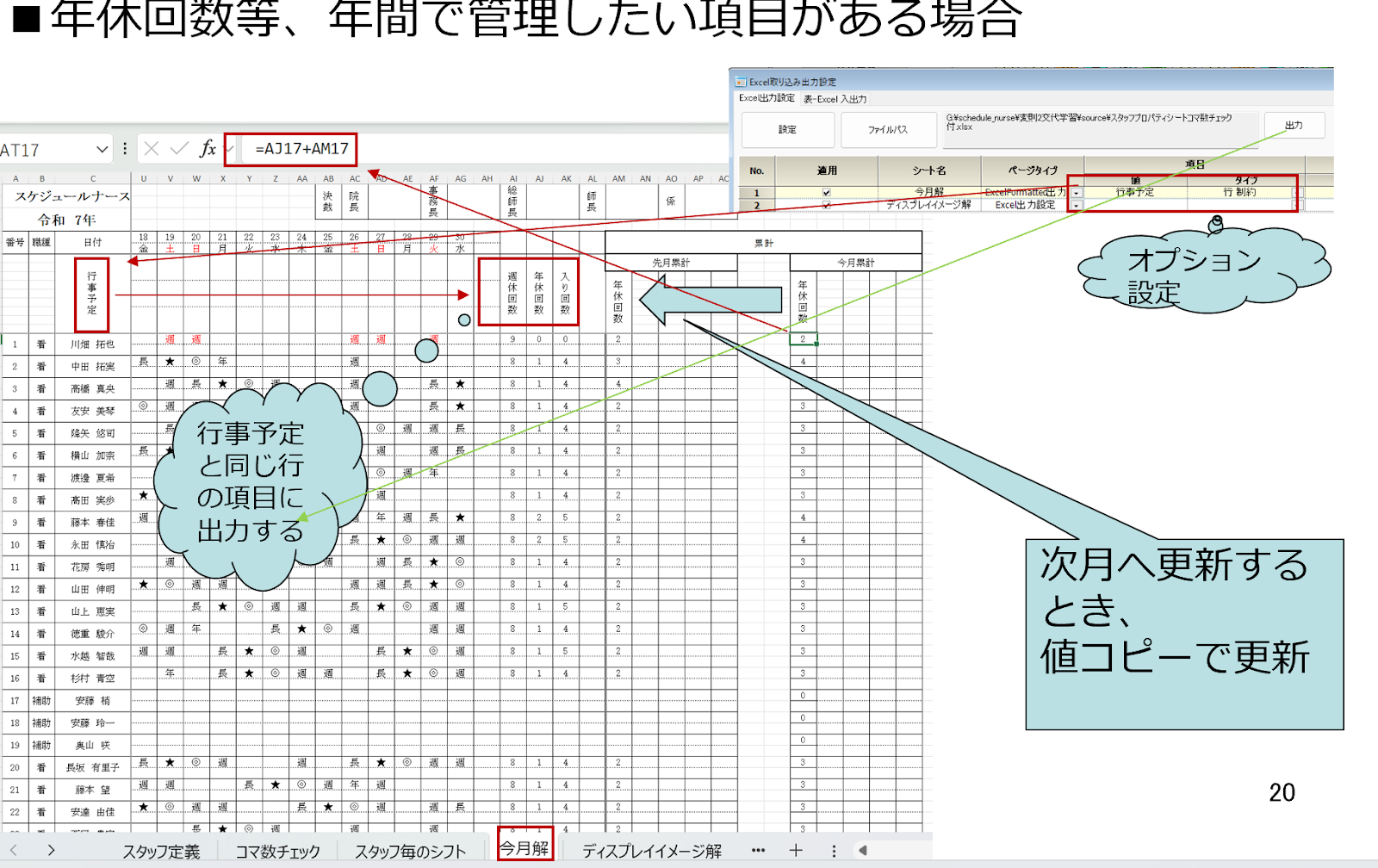Click the 令和 7年 cell
The height and width of the screenshot is (868, 1378).
[x=66, y=220]
